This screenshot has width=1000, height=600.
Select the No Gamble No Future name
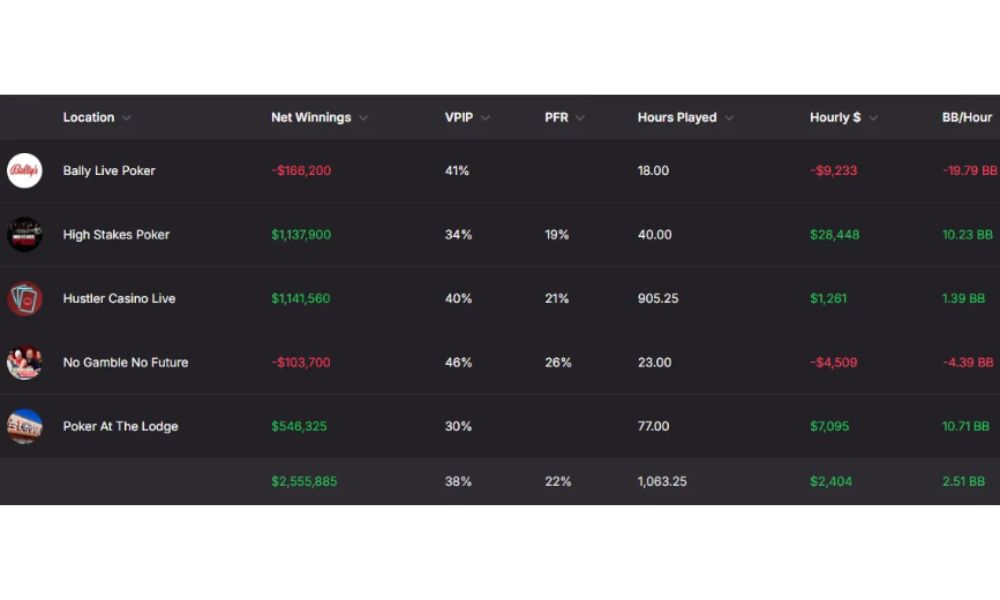pos(126,362)
